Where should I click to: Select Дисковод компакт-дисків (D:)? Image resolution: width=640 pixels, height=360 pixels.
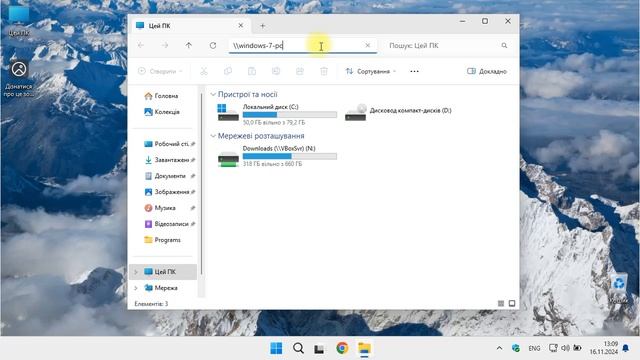point(398,113)
